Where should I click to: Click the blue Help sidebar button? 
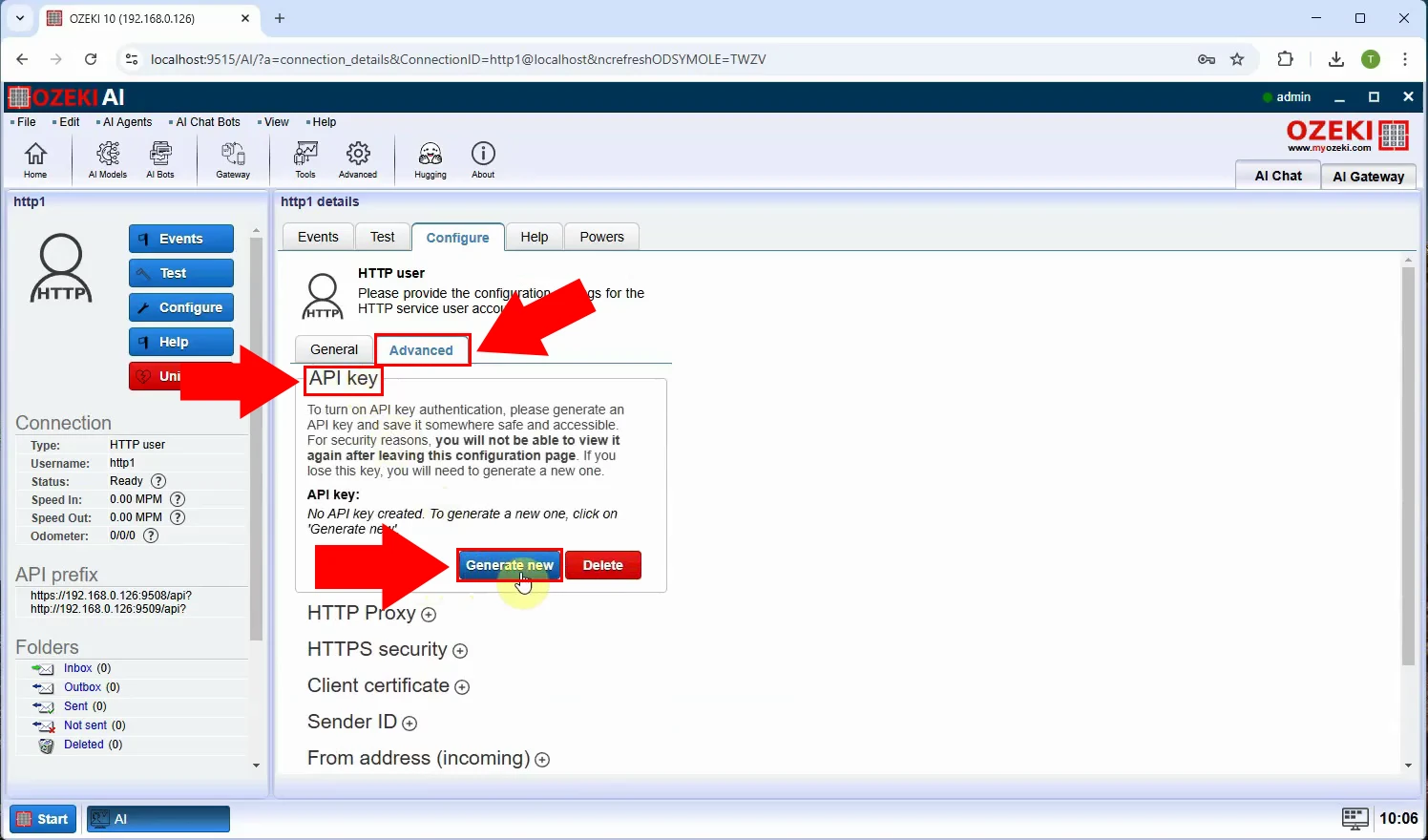(x=181, y=342)
